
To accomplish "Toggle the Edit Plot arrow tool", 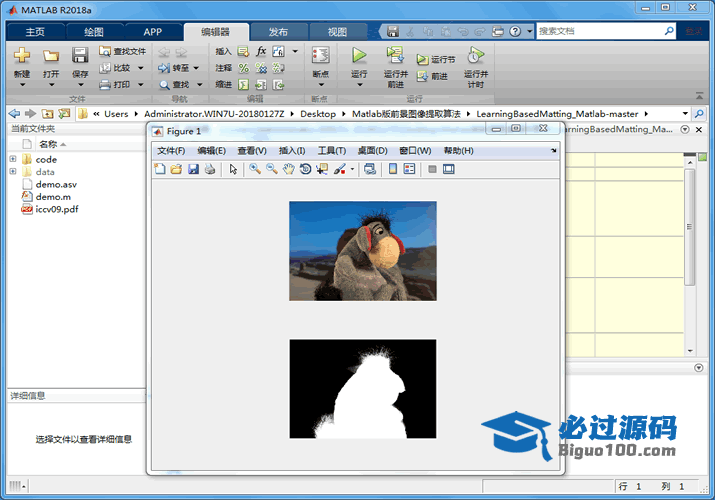I will pyautogui.click(x=233, y=169).
